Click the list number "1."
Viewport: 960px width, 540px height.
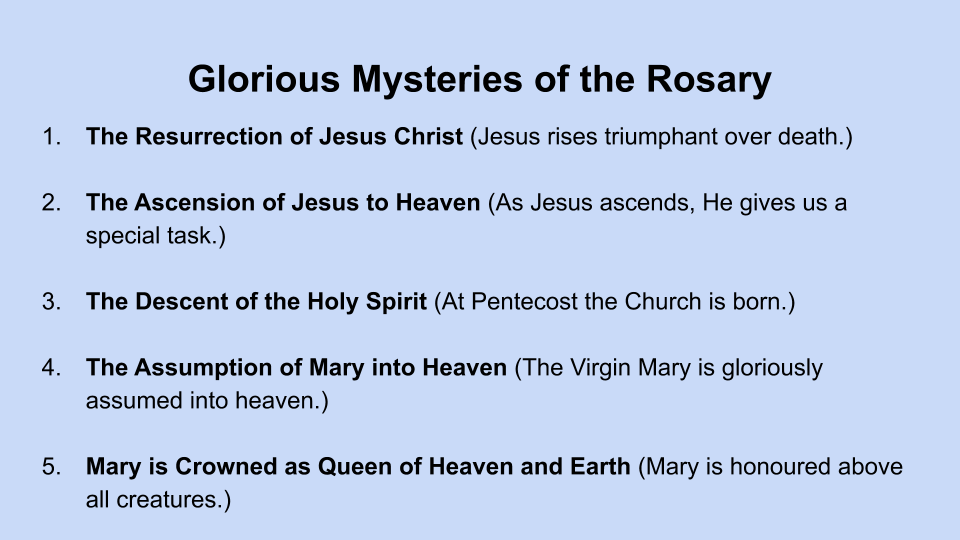coord(52,137)
